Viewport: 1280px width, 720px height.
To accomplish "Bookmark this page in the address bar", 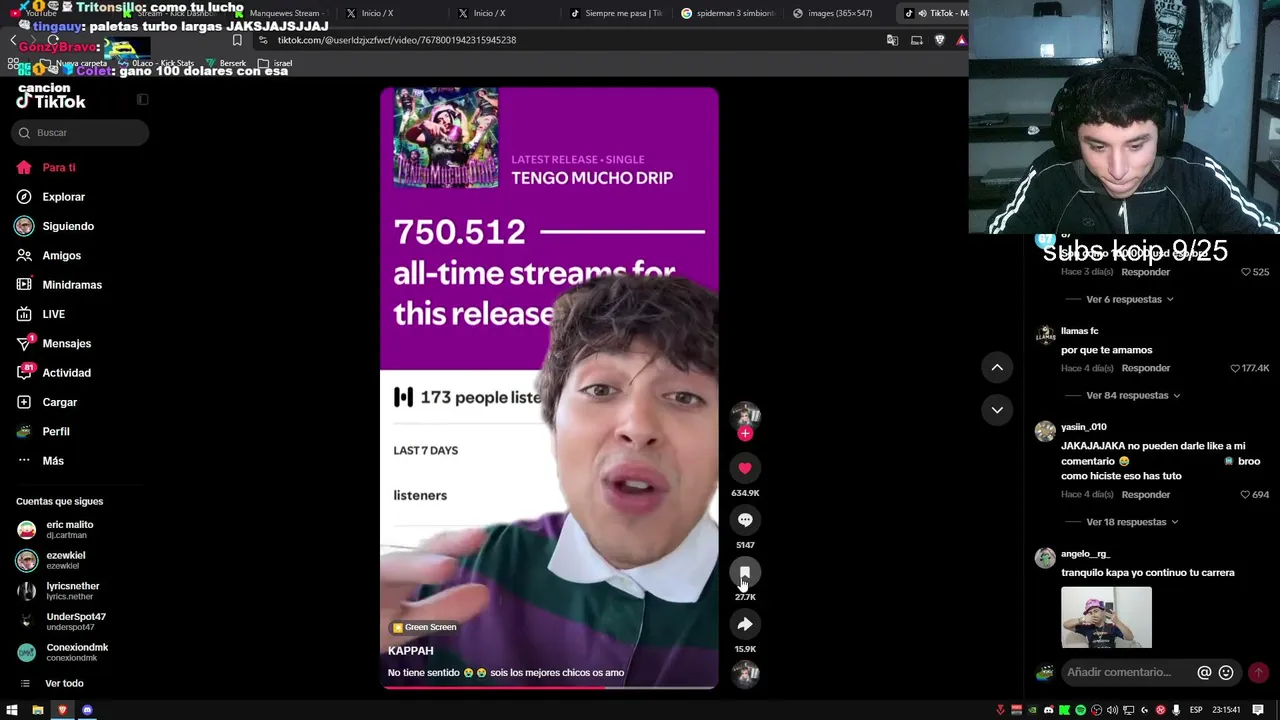I will [237, 40].
